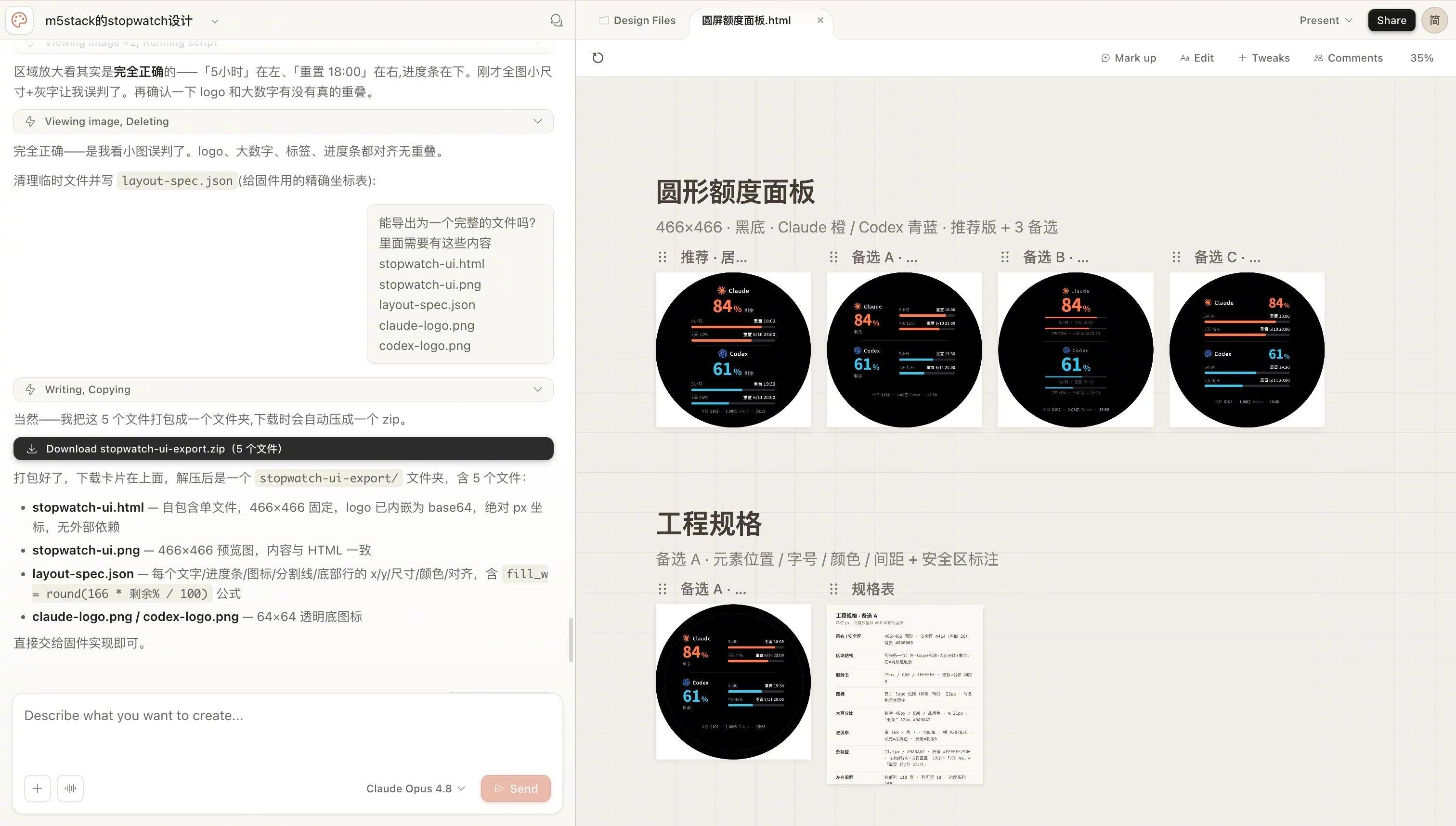Download stopwatch-ui-export.zip

[x=283, y=449]
